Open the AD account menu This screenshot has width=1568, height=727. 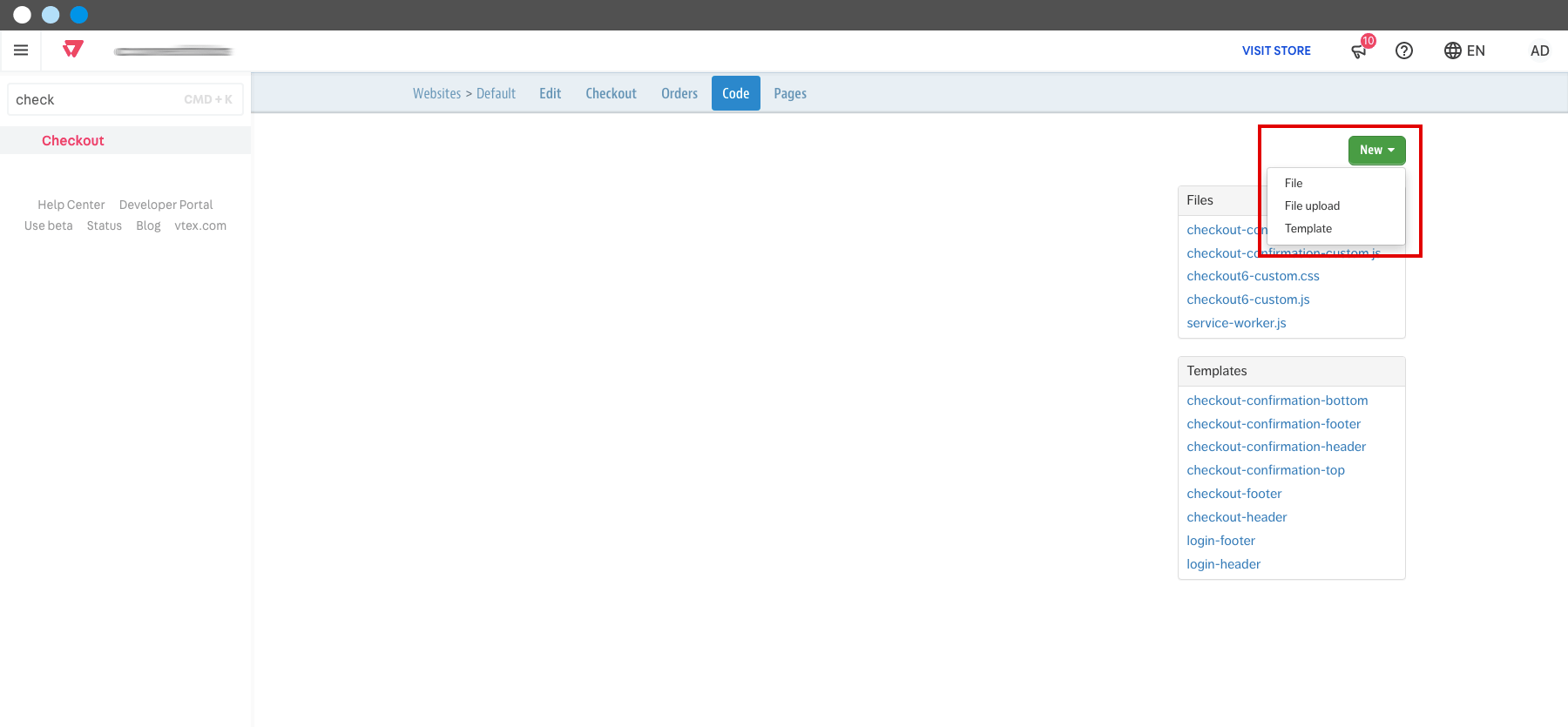1540,50
